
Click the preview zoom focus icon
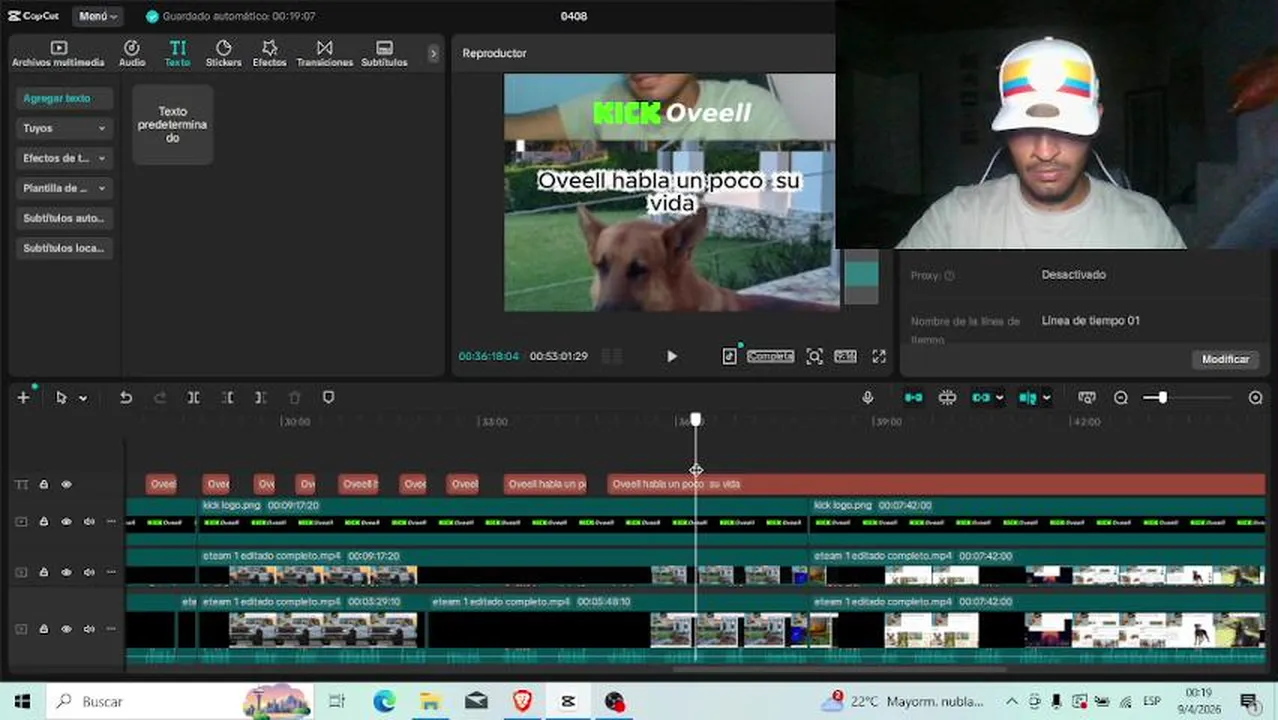point(814,356)
